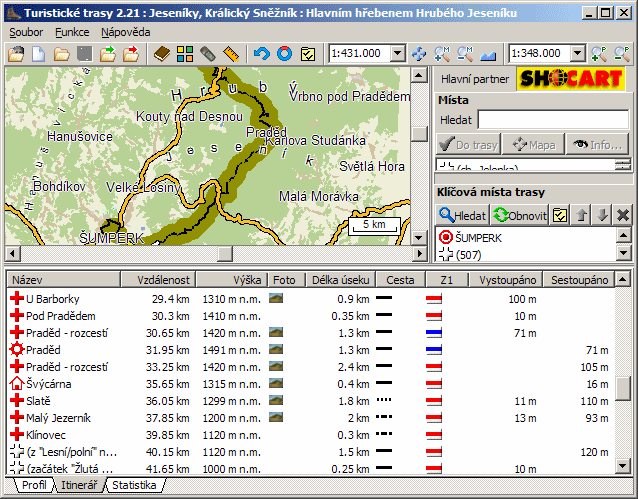Delete key place with X icon

point(623,214)
